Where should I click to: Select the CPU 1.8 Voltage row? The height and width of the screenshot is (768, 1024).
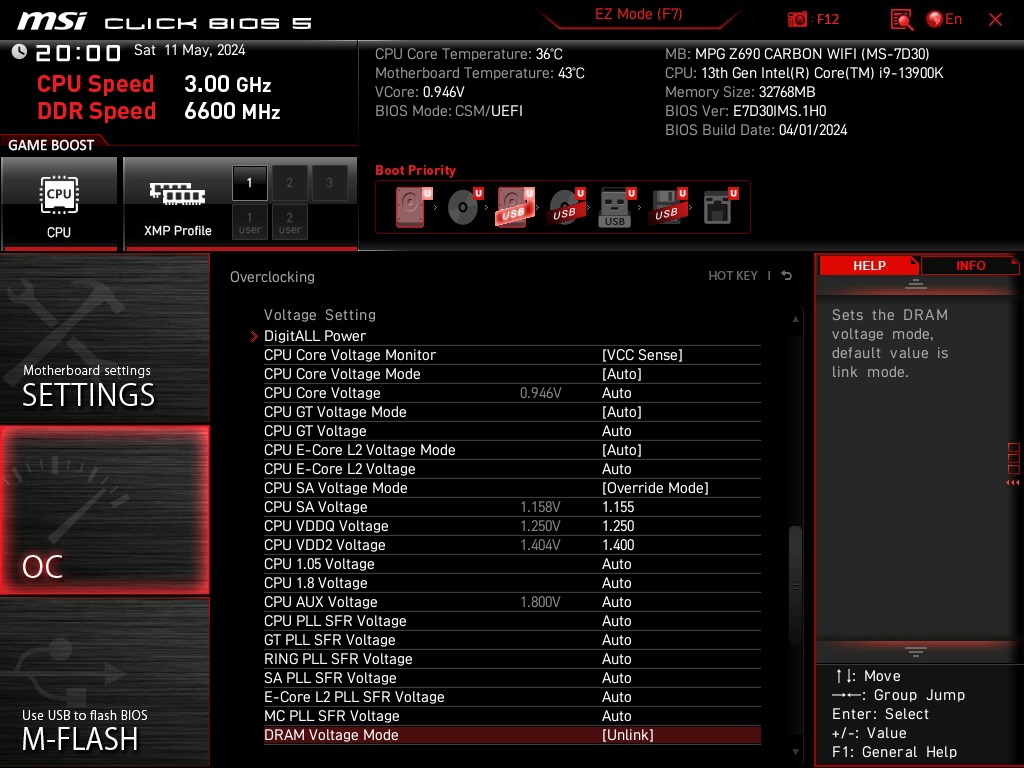pos(512,583)
